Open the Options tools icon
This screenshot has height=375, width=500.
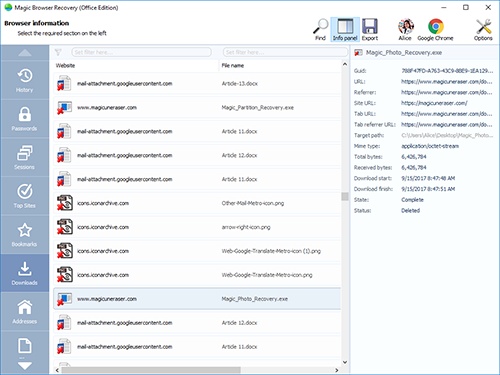(x=483, y=30)
